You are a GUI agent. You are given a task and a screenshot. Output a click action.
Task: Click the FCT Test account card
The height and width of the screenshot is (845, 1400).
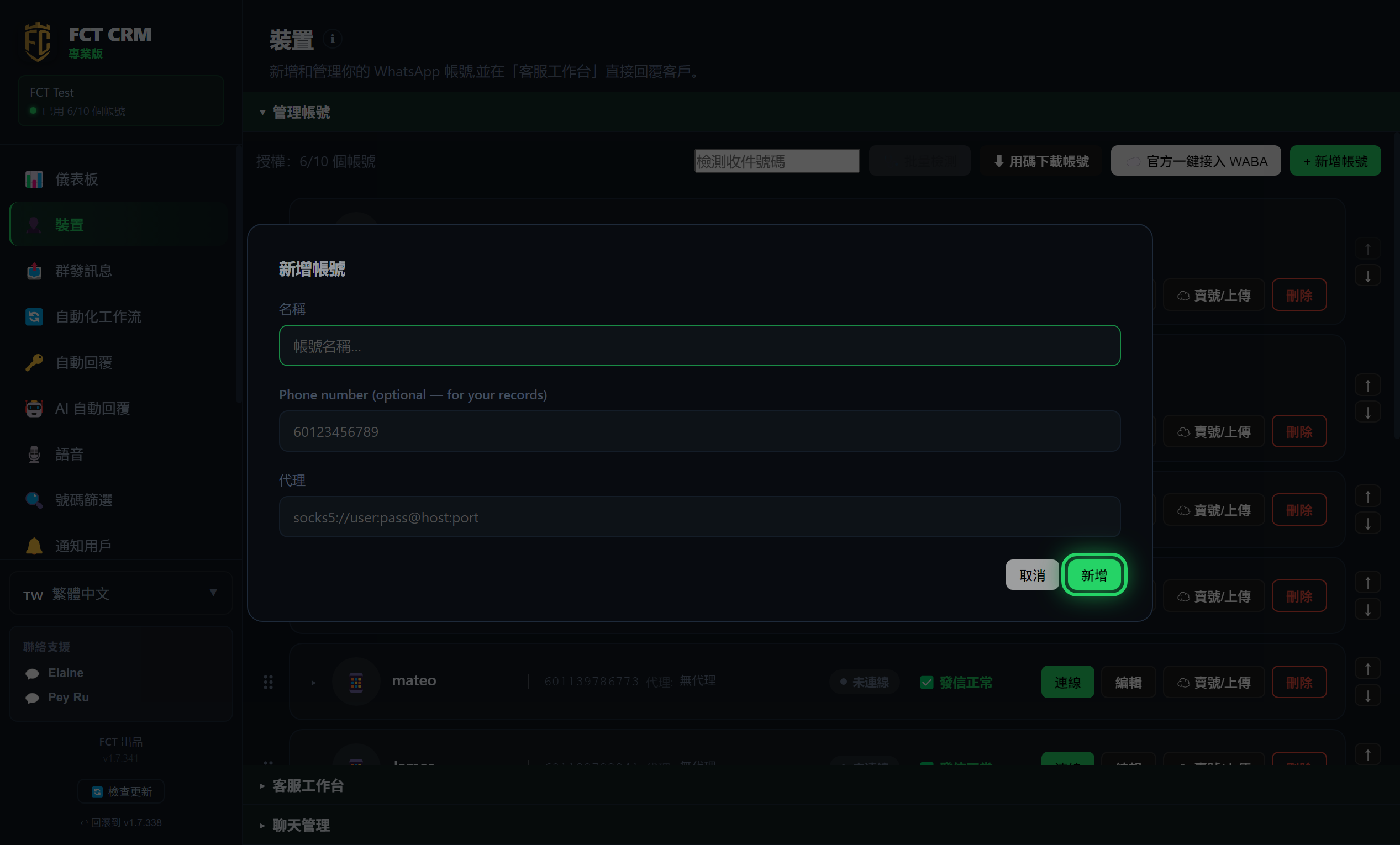click(120, 101)
